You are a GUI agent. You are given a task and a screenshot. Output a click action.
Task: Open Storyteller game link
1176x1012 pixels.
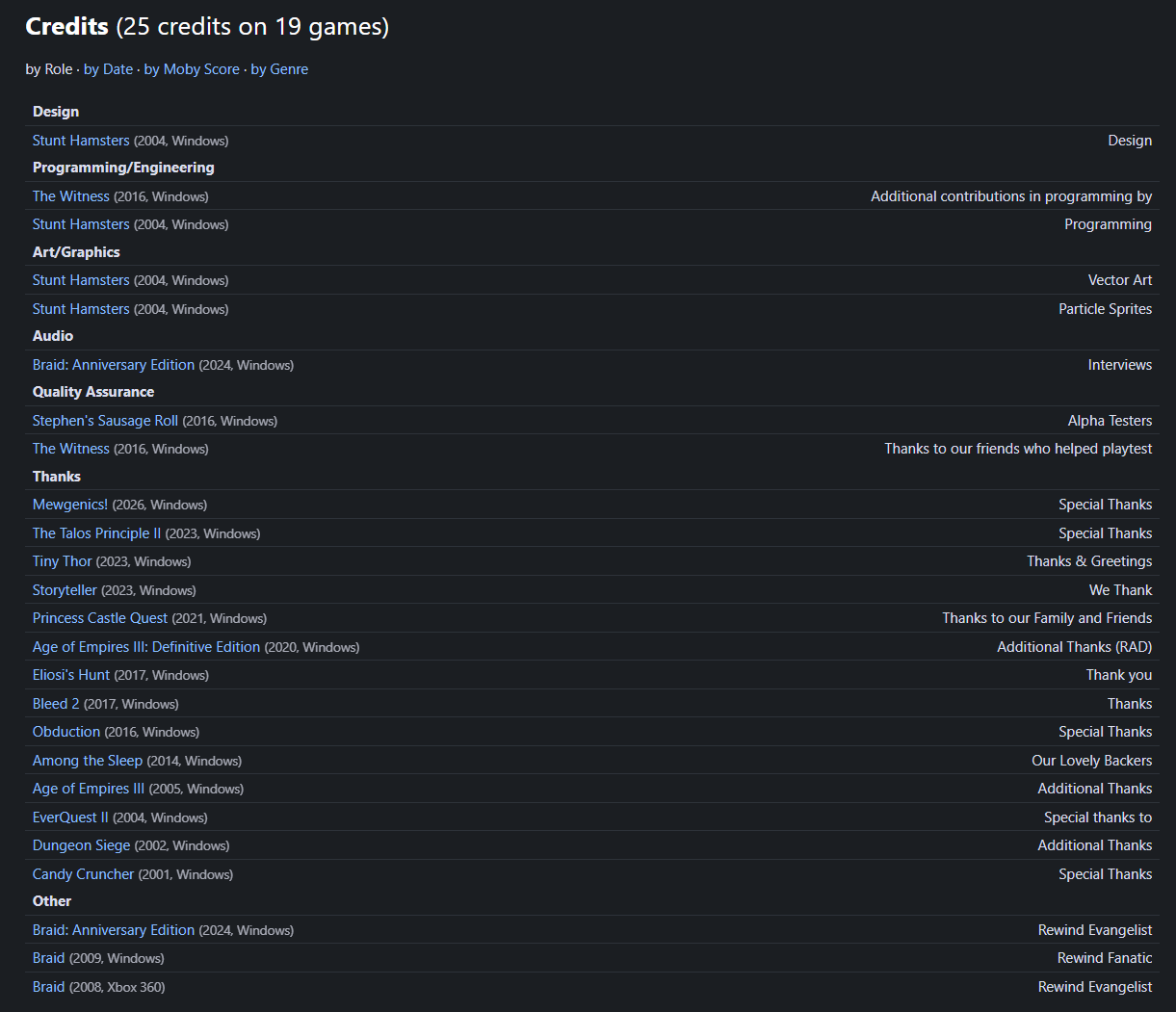[65, 590]
